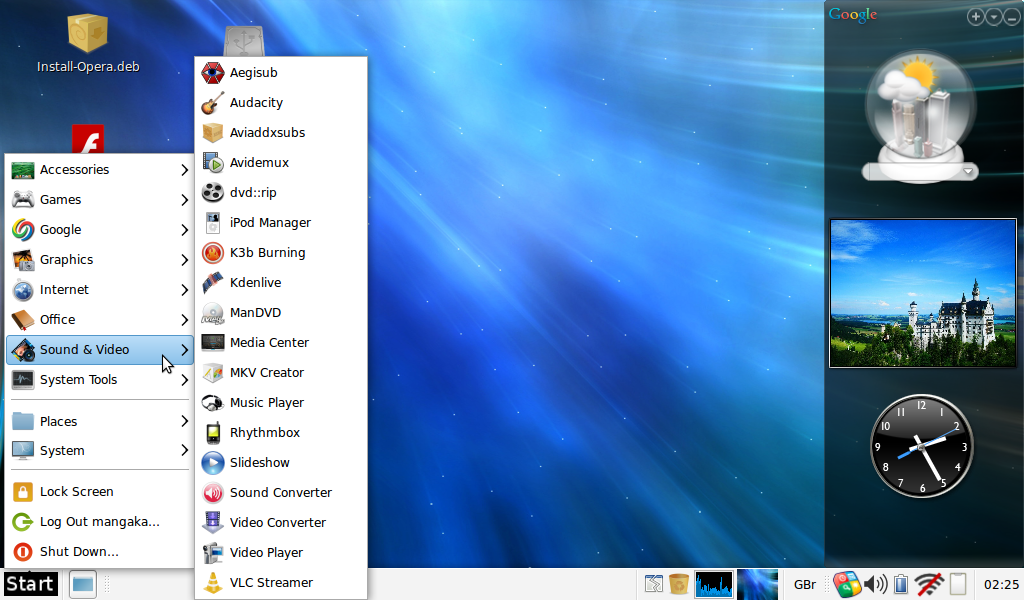Launch K3b Burning
The image size is (1024, 600).
281,253
